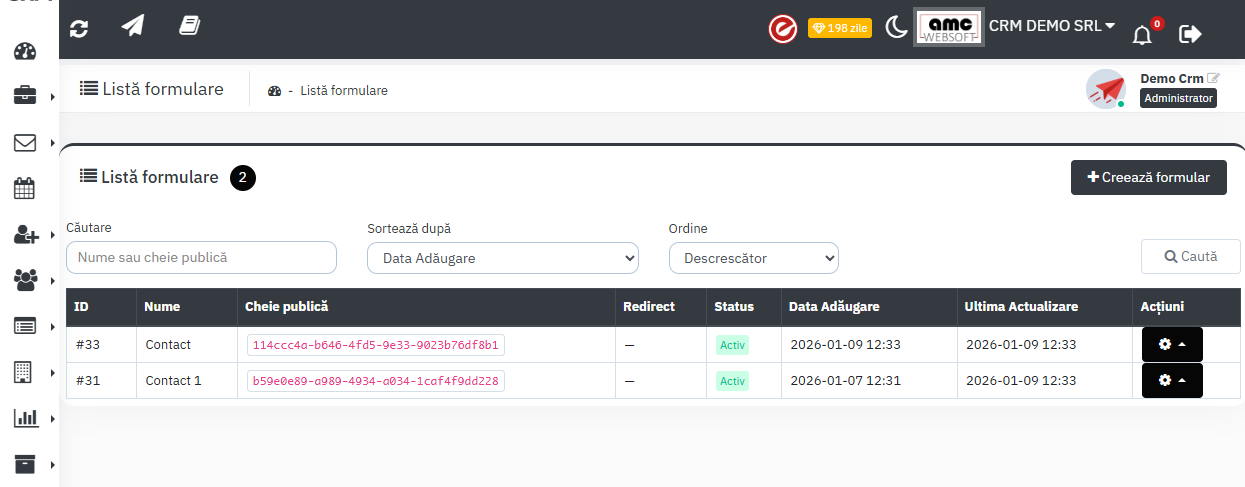Open actions gear menu for Contact 1
Image resolution: width=1245 pixels, height=487 pixels.
pyautogui.click(x=1172, y=380)
